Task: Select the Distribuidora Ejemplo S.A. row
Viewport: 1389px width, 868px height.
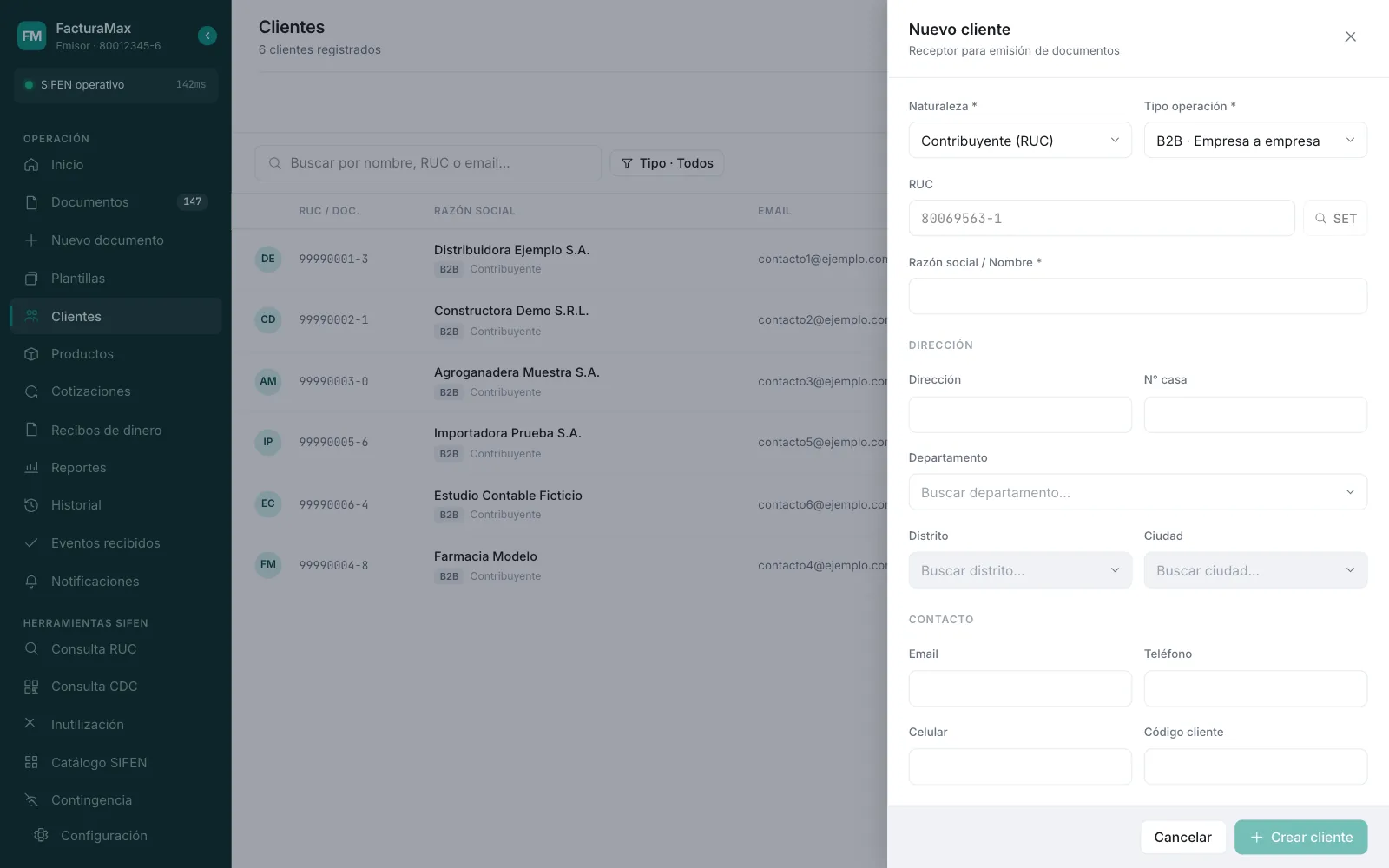Action: (560, 259)
